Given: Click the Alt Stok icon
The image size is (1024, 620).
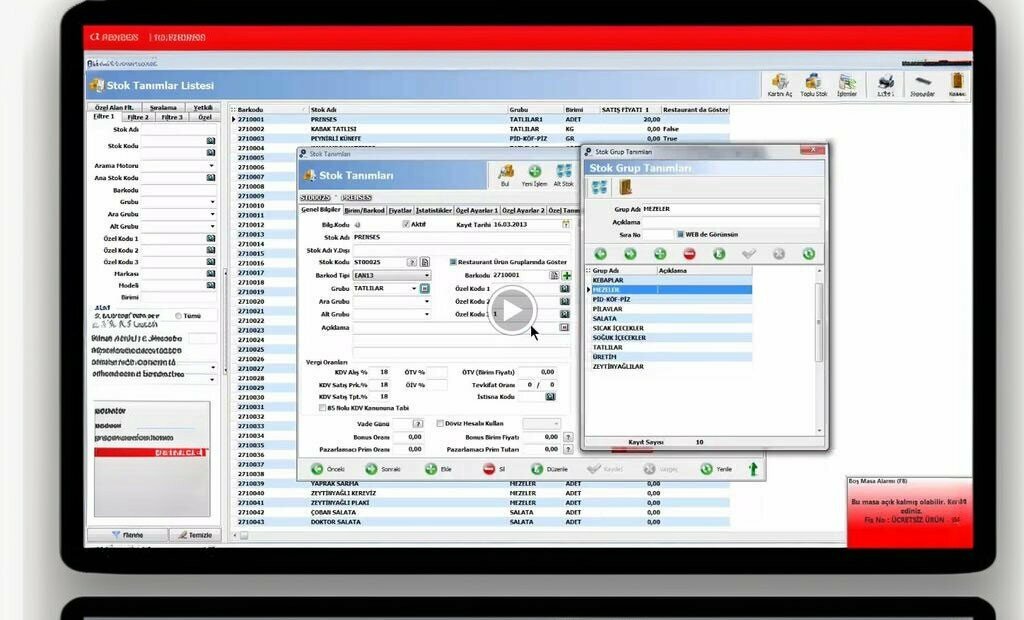Looking at the screenshot, I should 563,175.
